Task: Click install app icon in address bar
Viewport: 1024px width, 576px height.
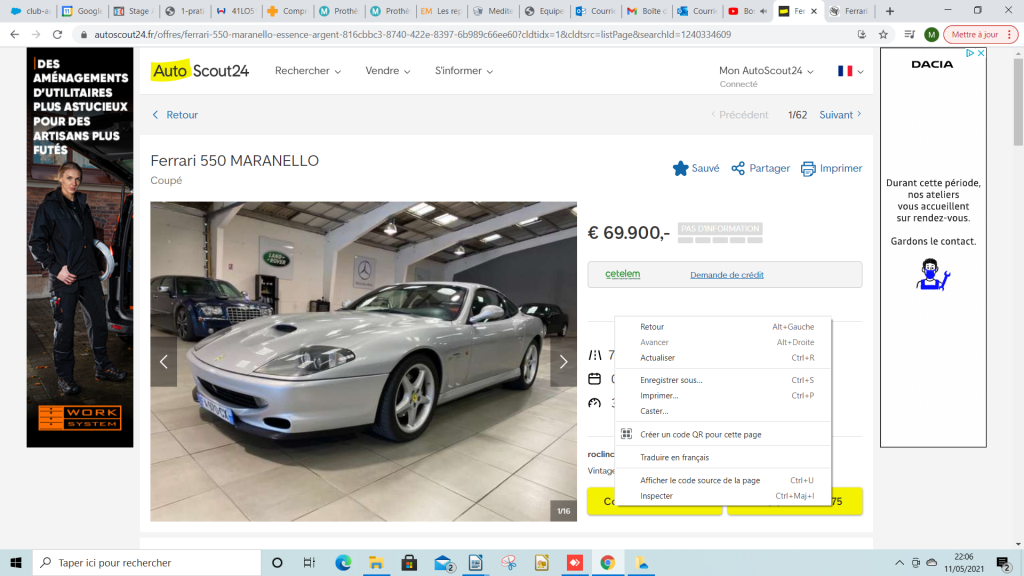Action: [861, 35]
